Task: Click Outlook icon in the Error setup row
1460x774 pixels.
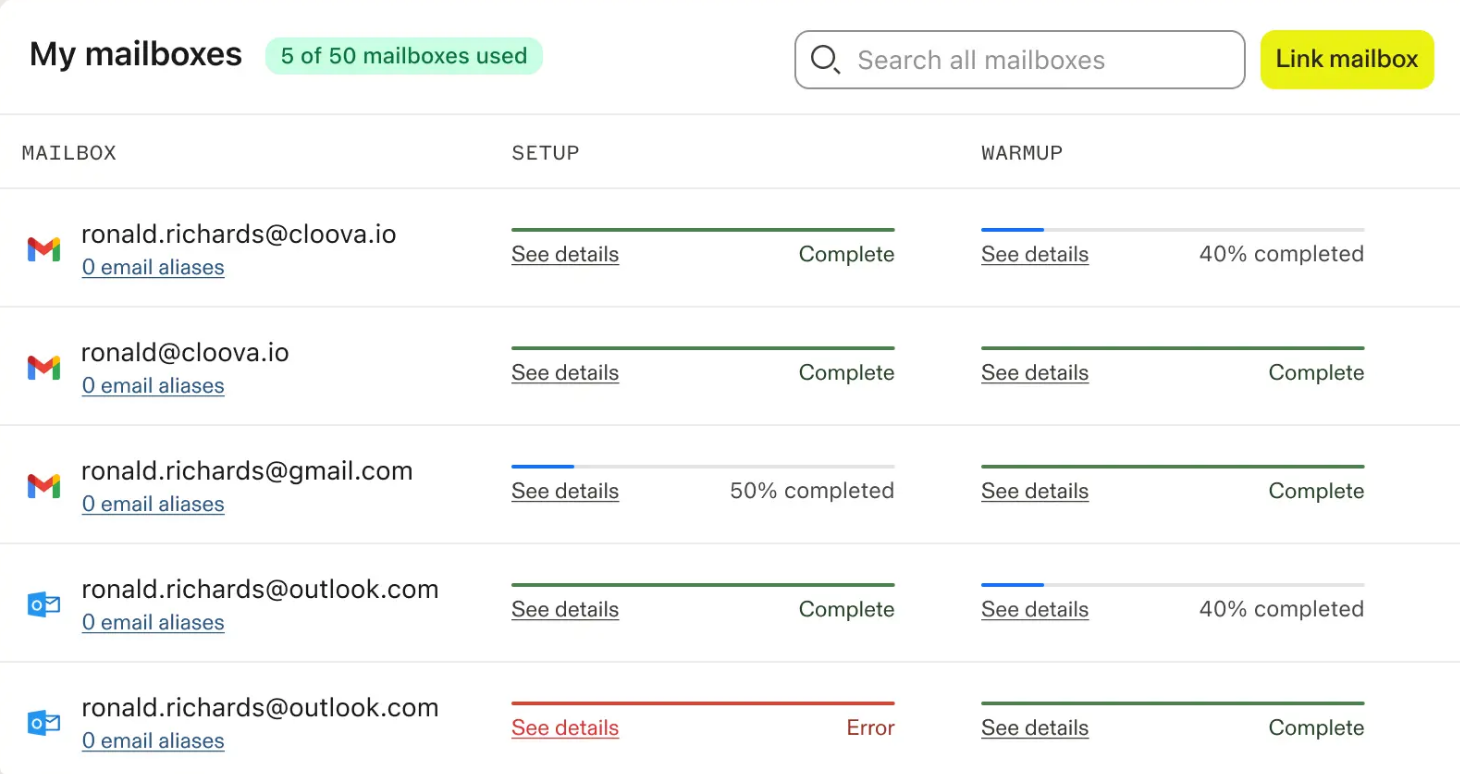Action: tap(43, 723)
